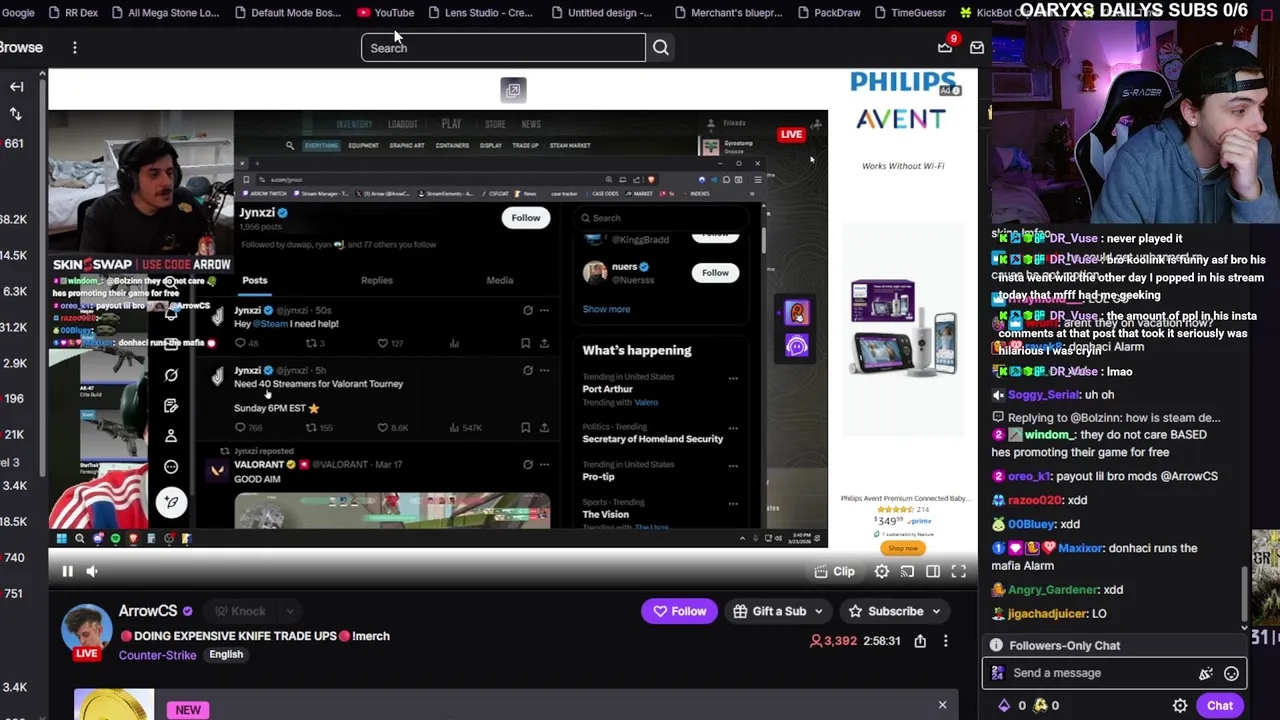Expand the dropdown arrow beside Knock

tap(289, 611)
